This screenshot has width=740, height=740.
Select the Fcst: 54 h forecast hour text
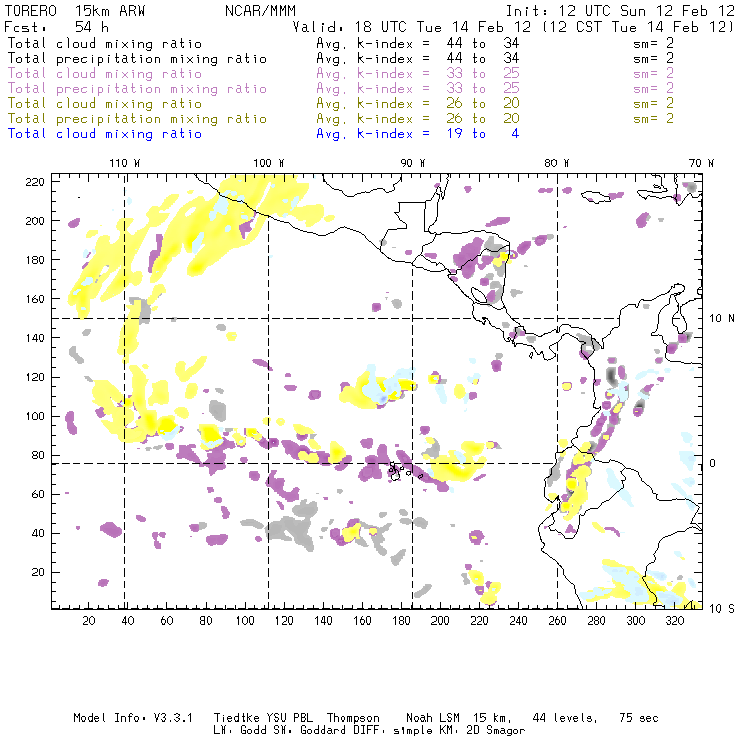57,26
